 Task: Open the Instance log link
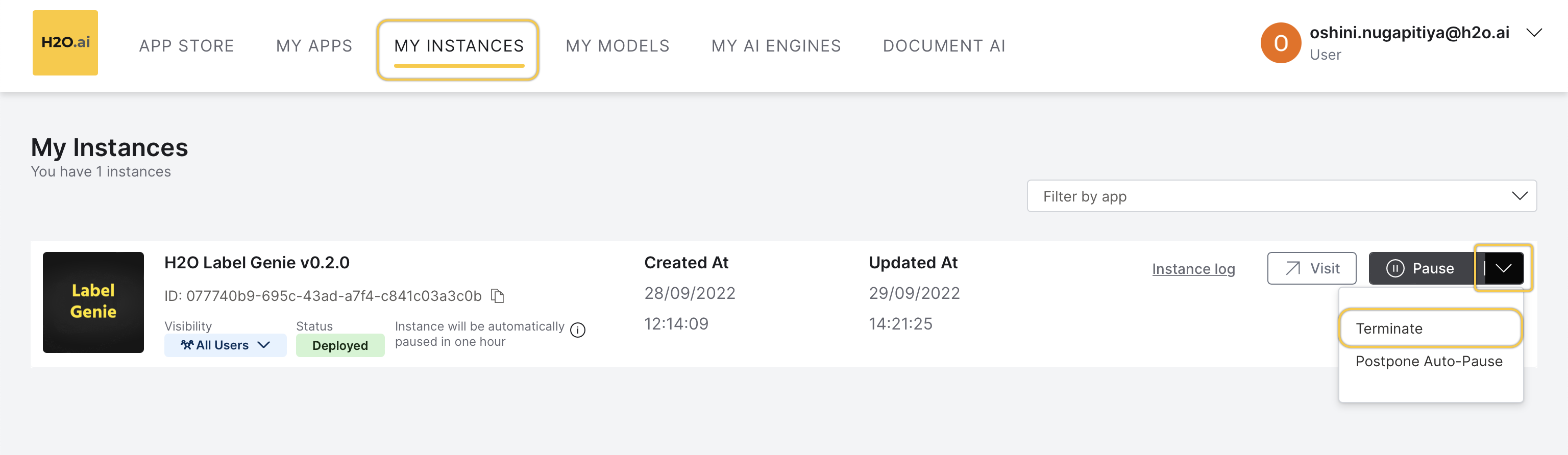click(1193, 269)
